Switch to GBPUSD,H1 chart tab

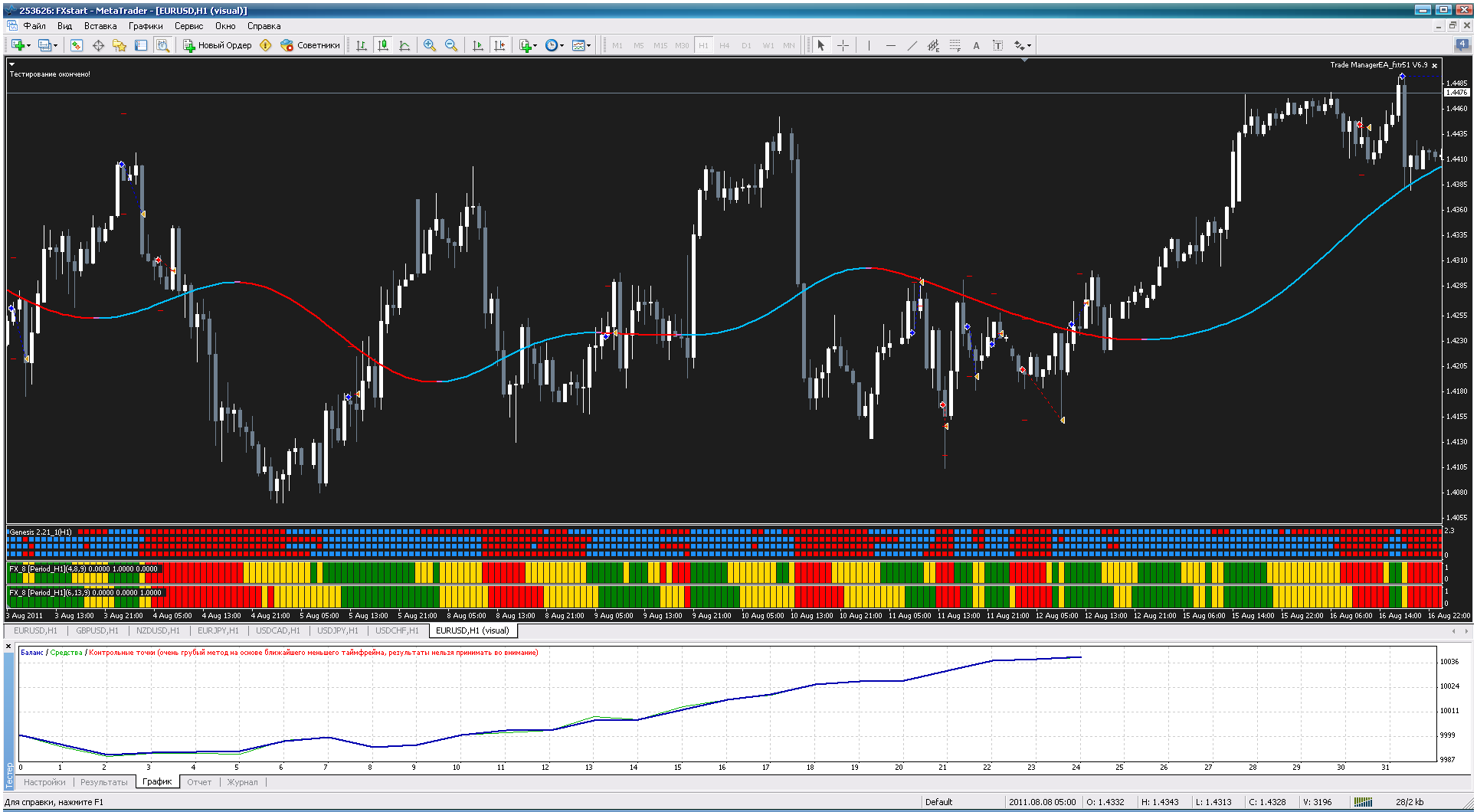[97, 630]
